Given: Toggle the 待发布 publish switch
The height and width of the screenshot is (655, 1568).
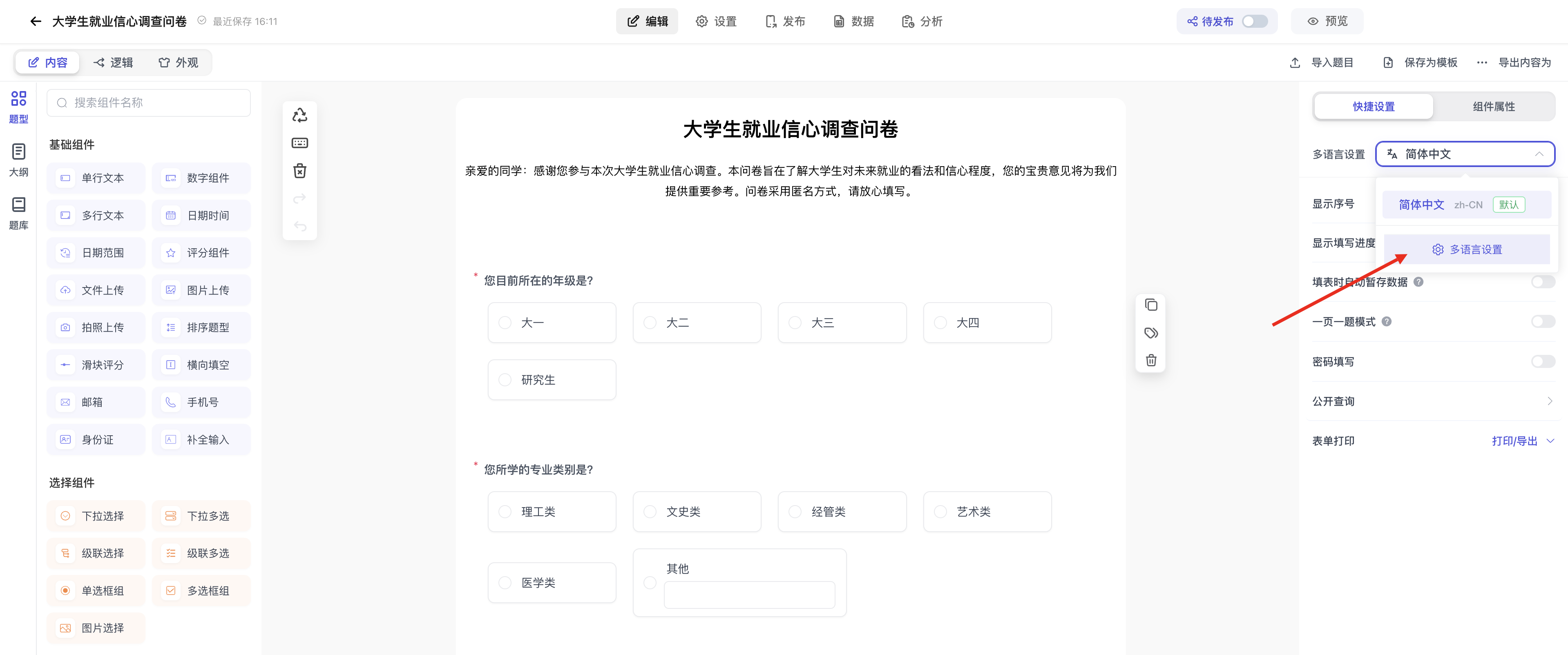Looking at the screenshot, I should 1255,21.
